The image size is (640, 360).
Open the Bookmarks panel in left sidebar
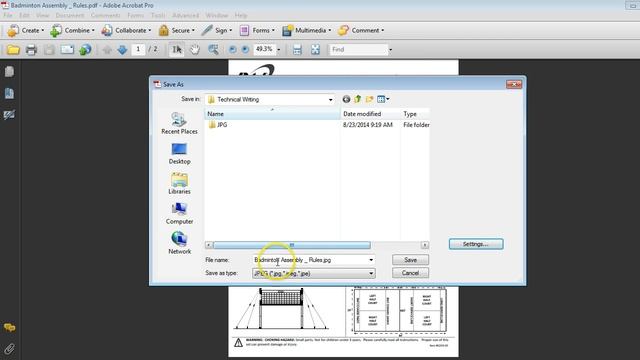point(9,93)
